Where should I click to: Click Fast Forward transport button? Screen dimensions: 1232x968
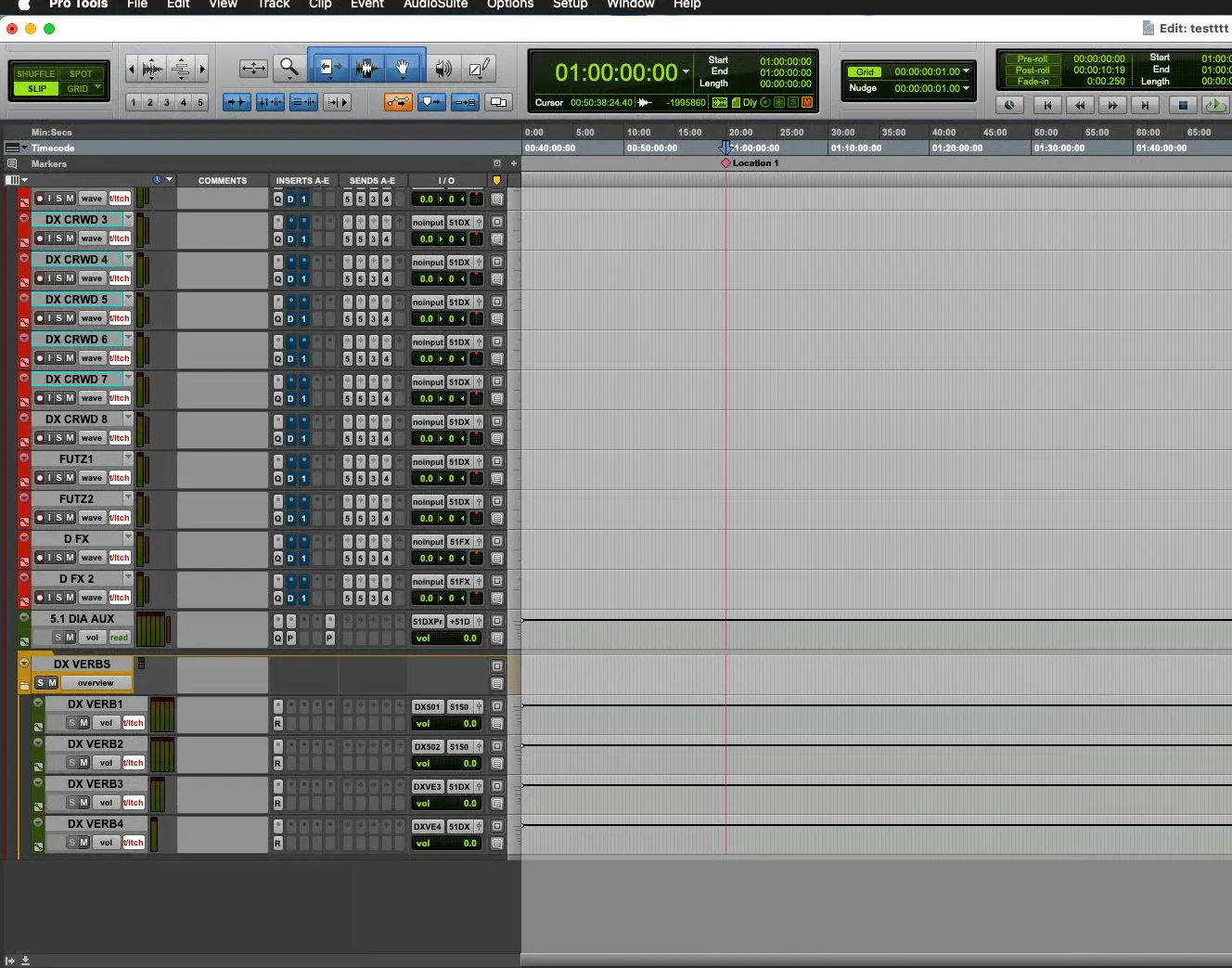click(1112, 105)
